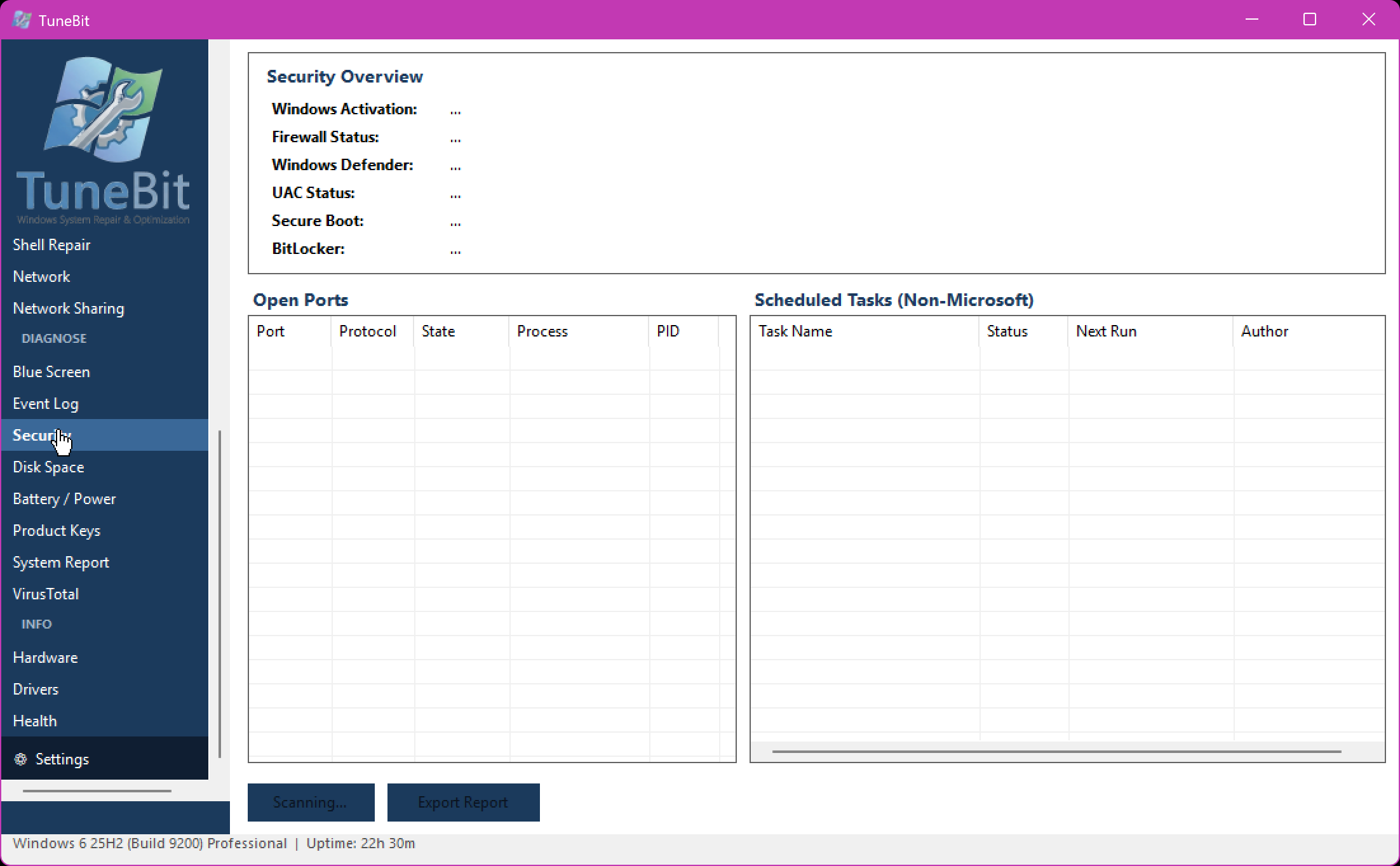Open Settings at sidebar bottom
The image size is (1400, 866).
105,759
